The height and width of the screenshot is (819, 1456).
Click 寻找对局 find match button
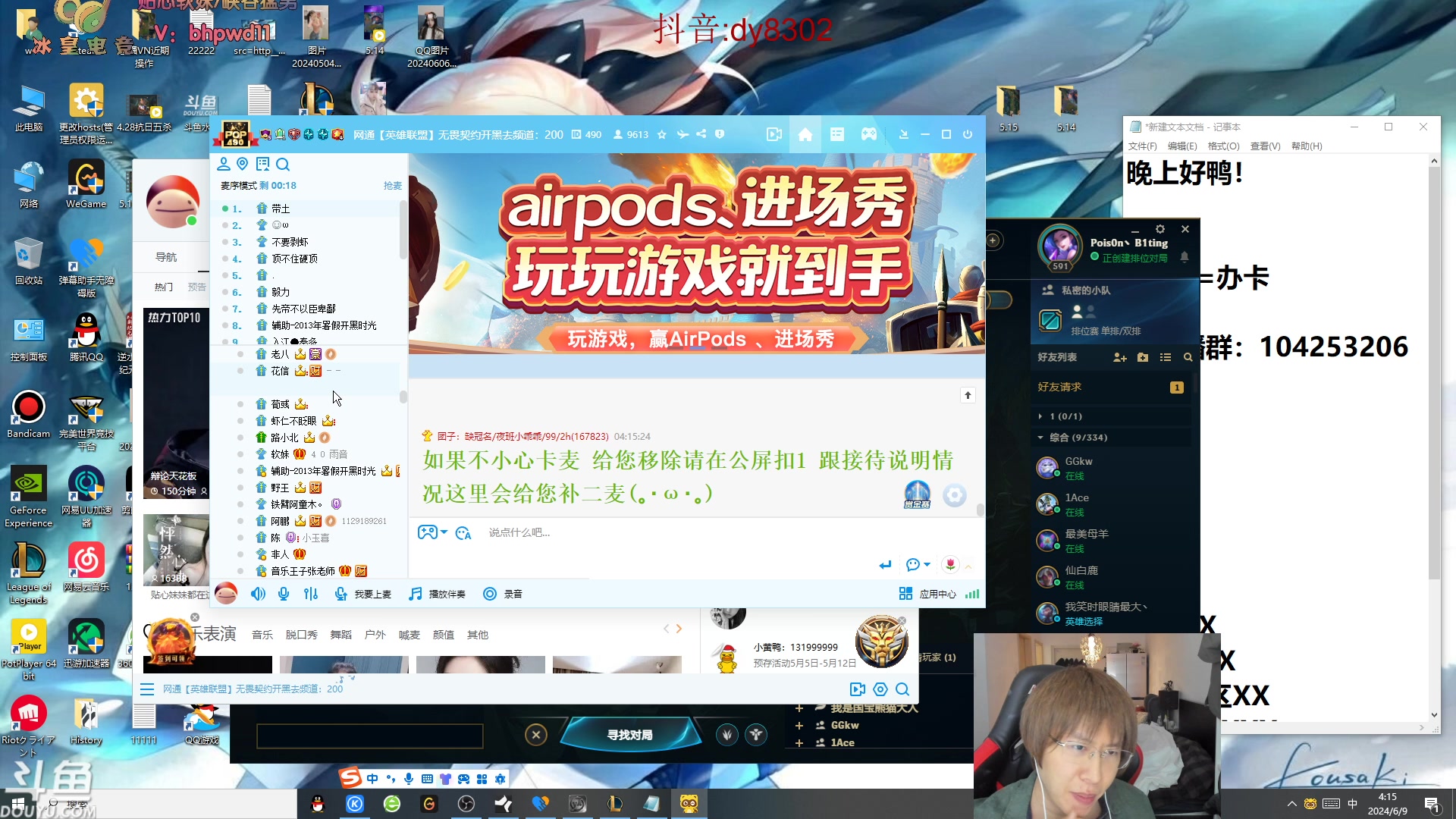(x=629, y=735)
